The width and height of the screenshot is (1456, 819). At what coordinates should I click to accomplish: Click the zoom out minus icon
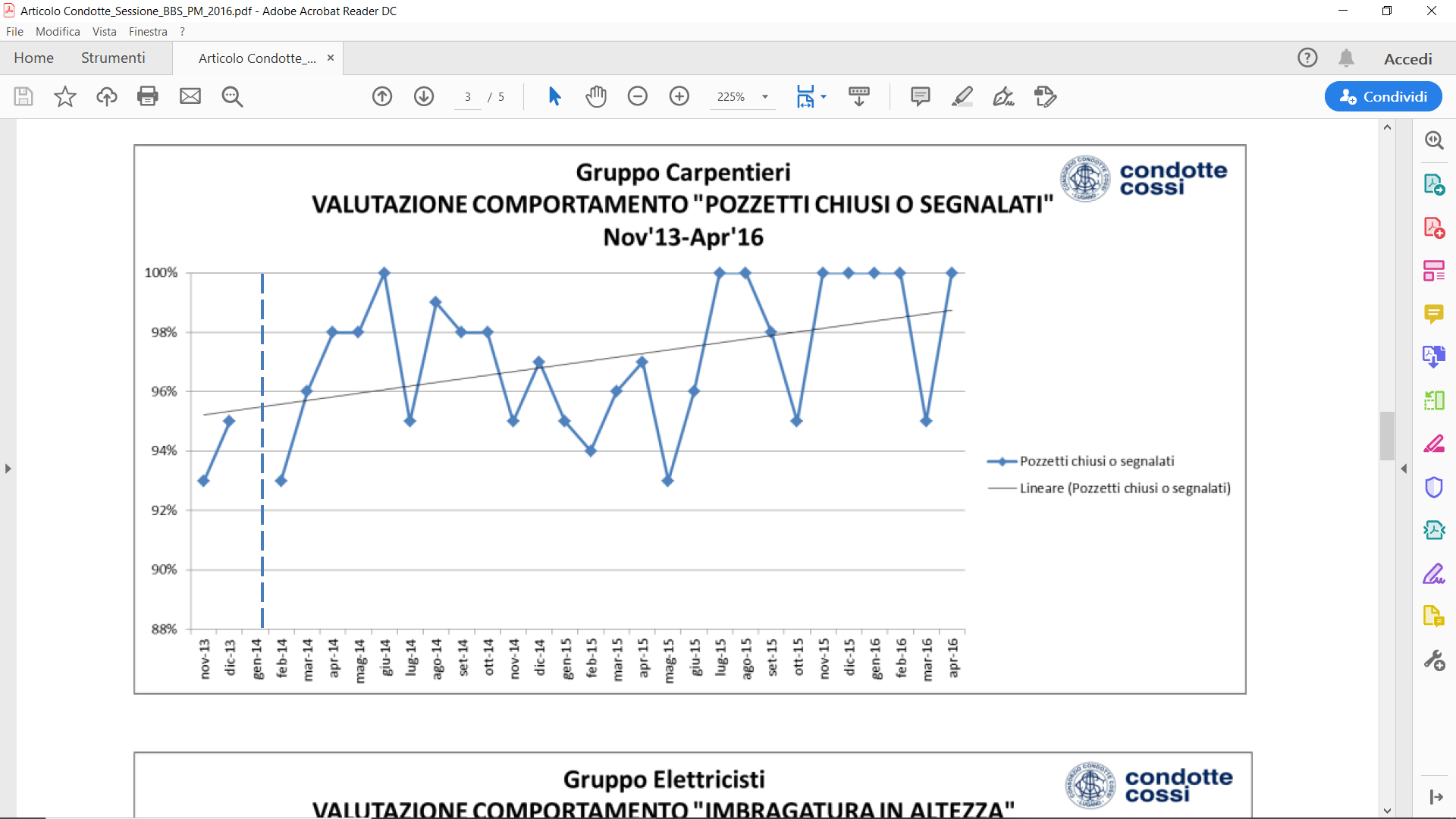(x=638, y=96)
